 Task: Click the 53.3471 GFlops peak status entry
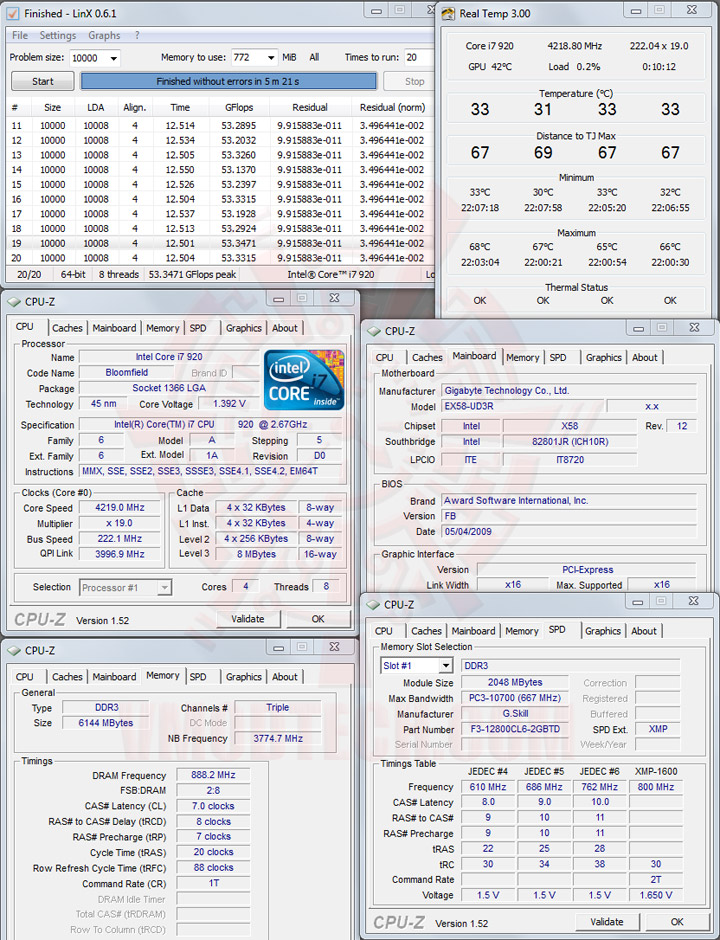click(x=192, y=275)
